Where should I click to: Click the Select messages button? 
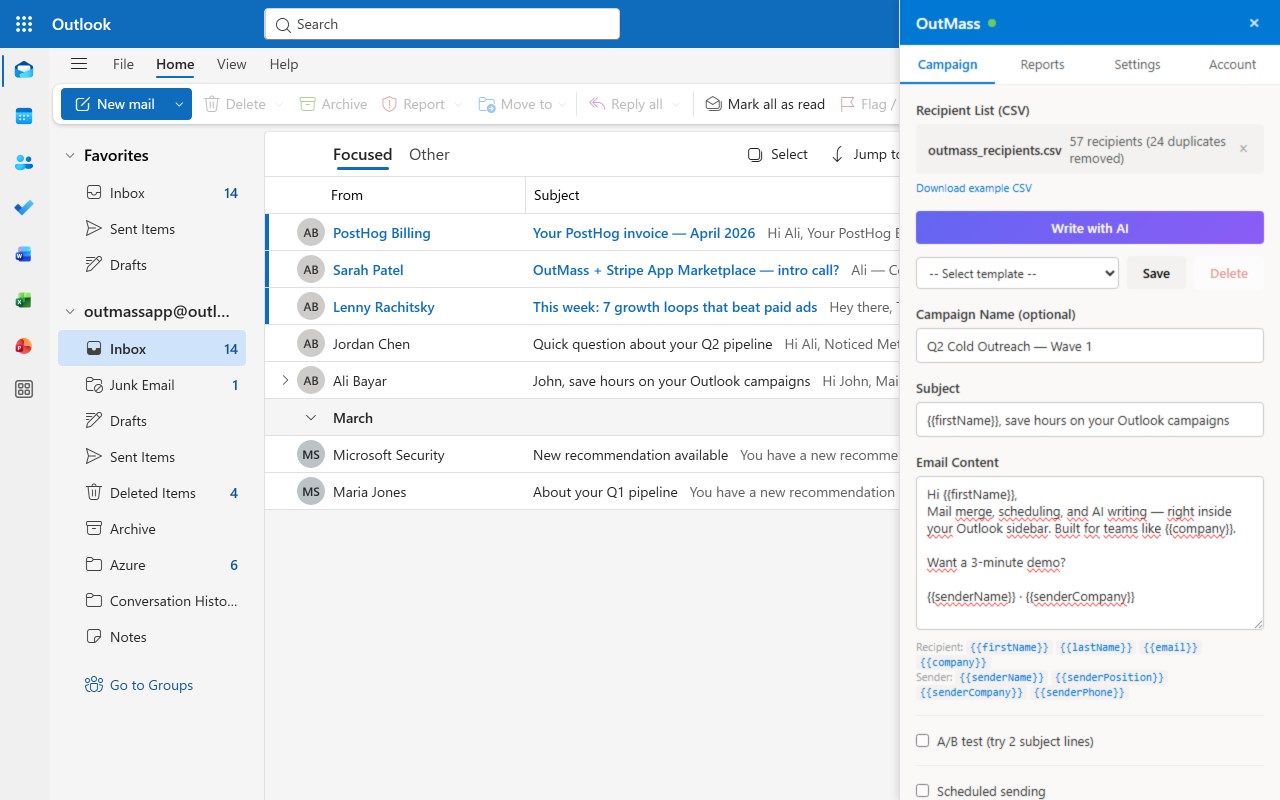pos(777,154)
